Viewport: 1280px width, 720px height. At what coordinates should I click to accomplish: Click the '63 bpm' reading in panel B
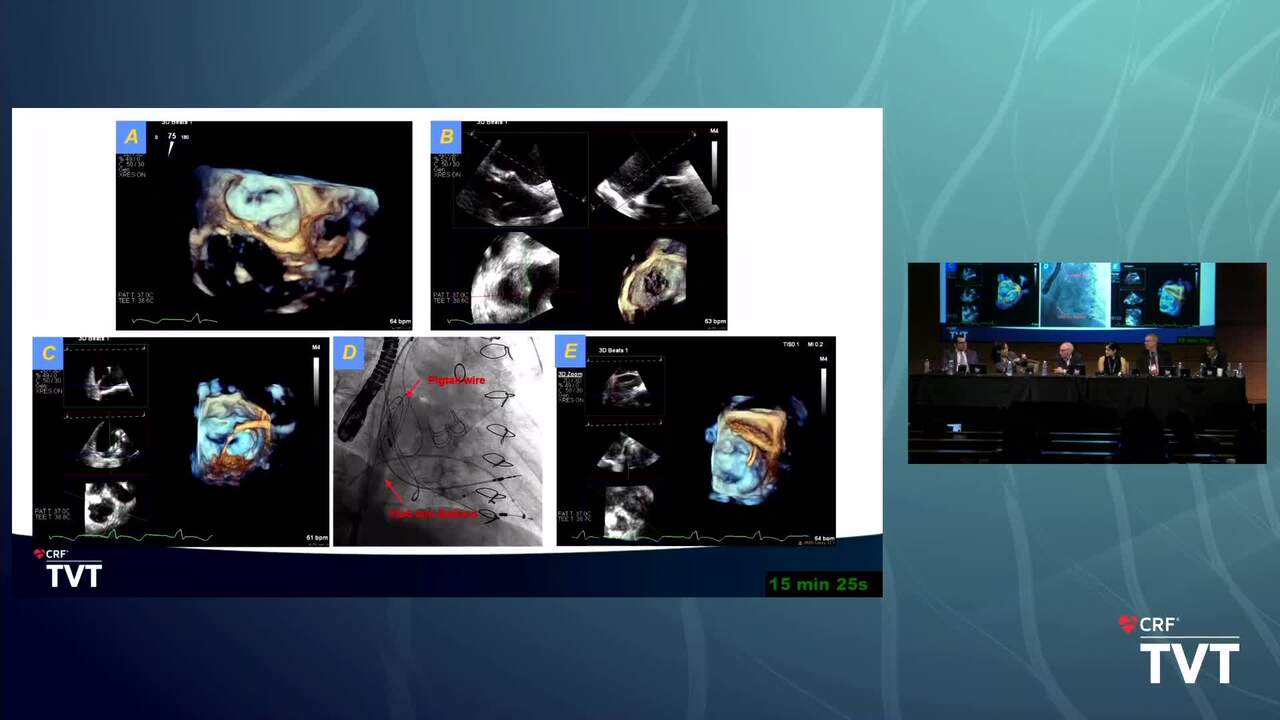click(714, 322)
